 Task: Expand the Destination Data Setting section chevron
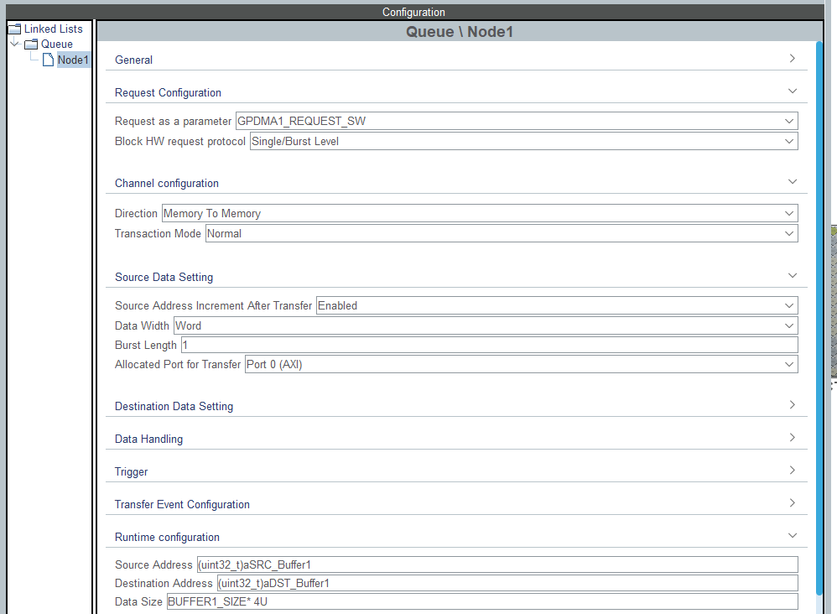pyautogui.click(x=792, y=405)
